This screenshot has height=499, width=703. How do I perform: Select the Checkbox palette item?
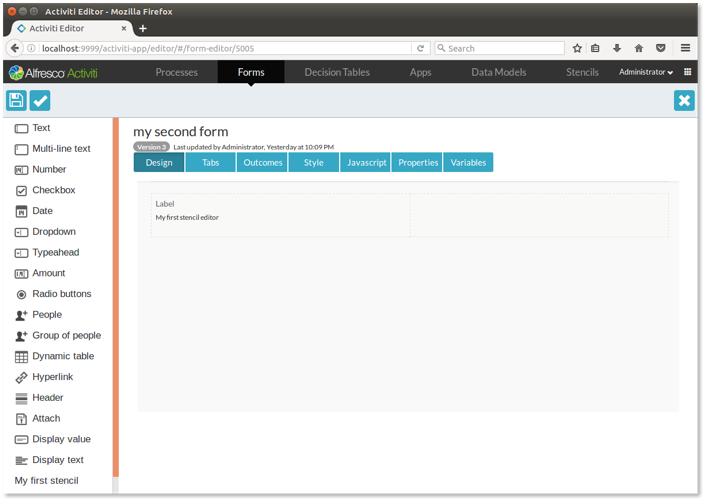[x=53, y=190]
